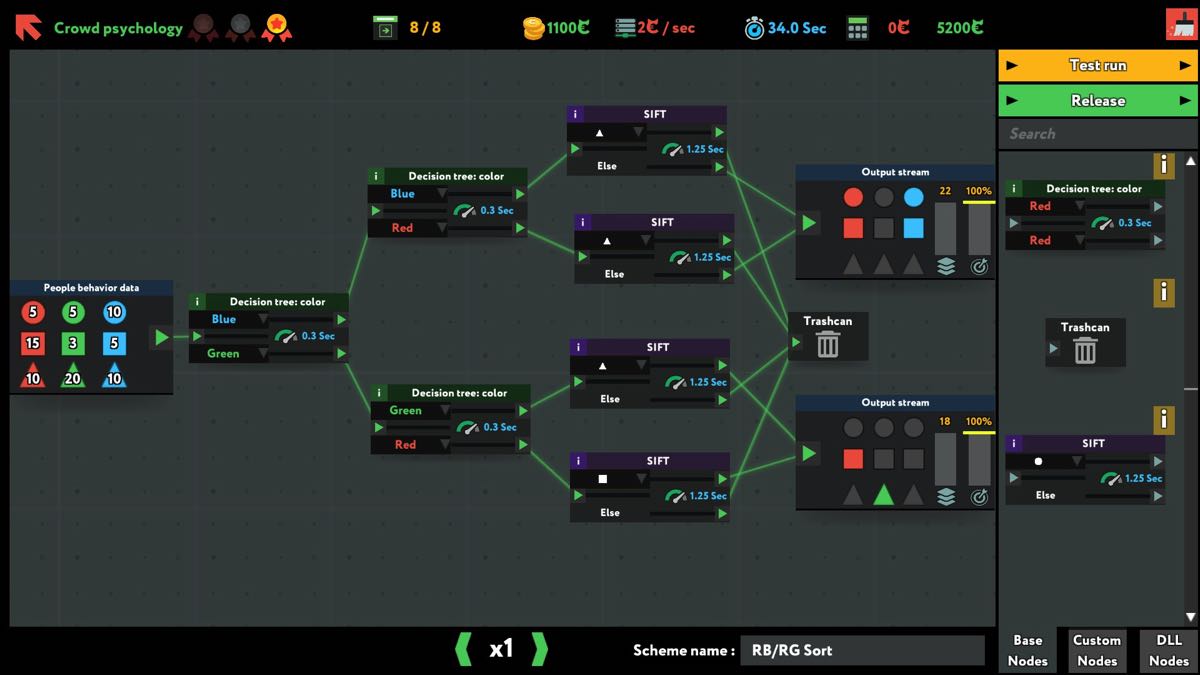1200x675 pixels.
Task: Switch to Base Nodes tab
Action: 1028,650
